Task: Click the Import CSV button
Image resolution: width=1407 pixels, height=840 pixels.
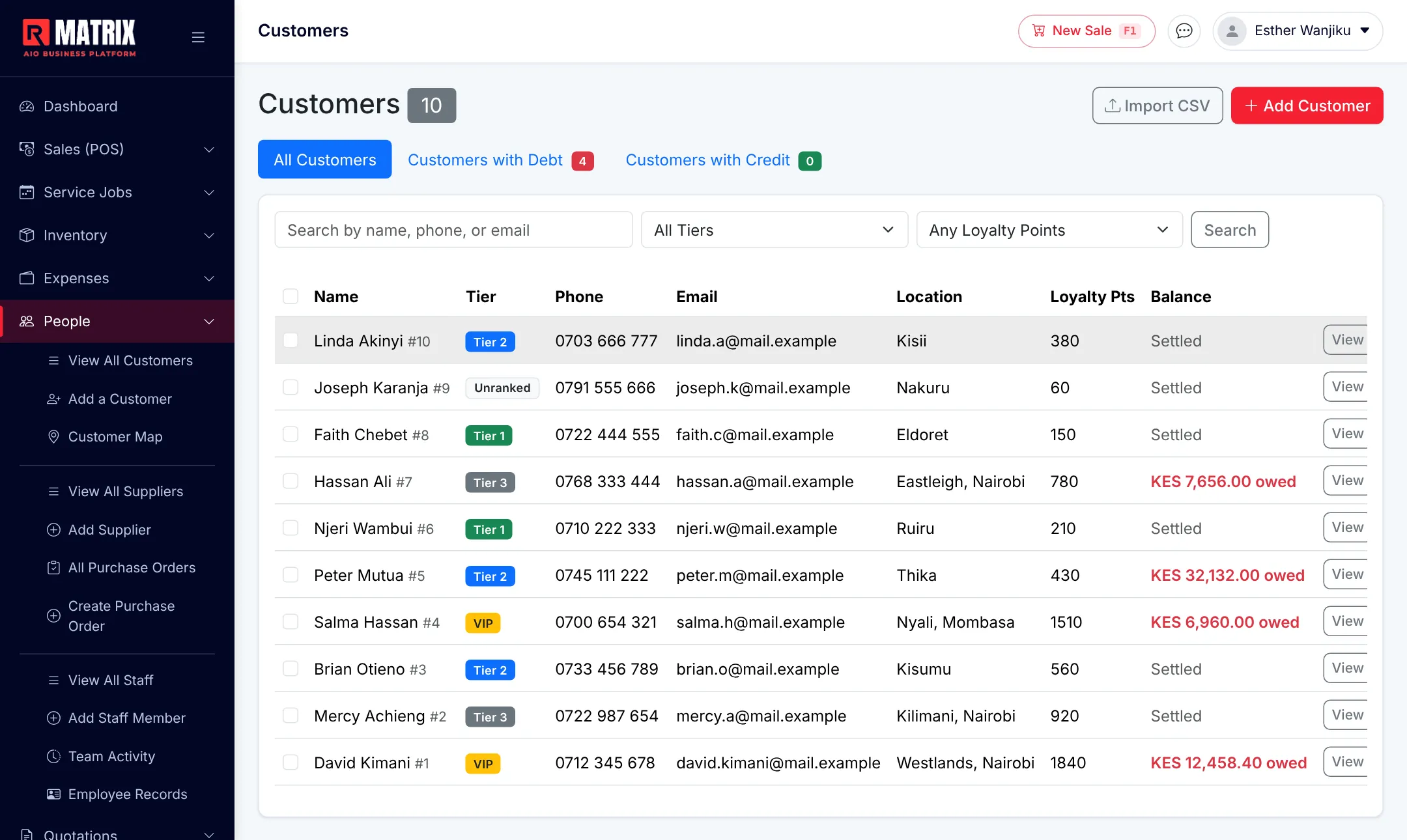Action: 1157,105
